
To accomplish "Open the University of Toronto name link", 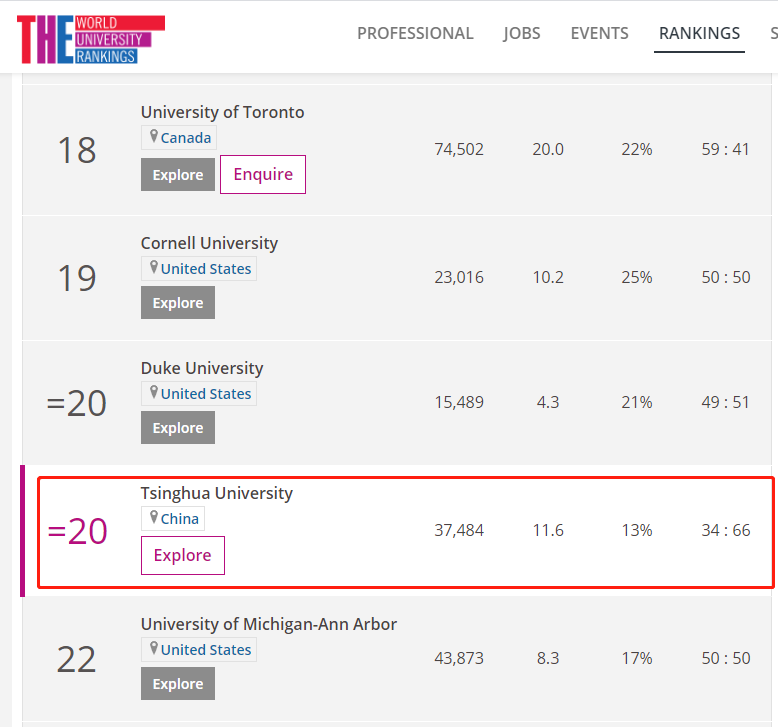I will (x=222, y=112).
